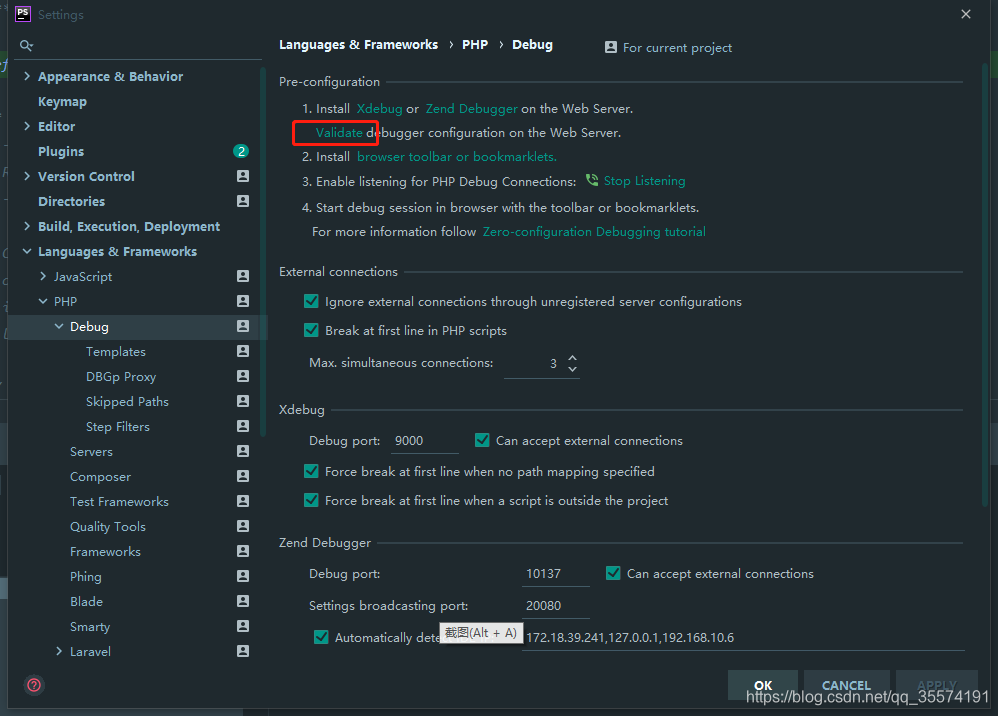The image size is (998, 716).
Task: Collapse Languages & Frameworks section
Action: click(x=27, y=251)
